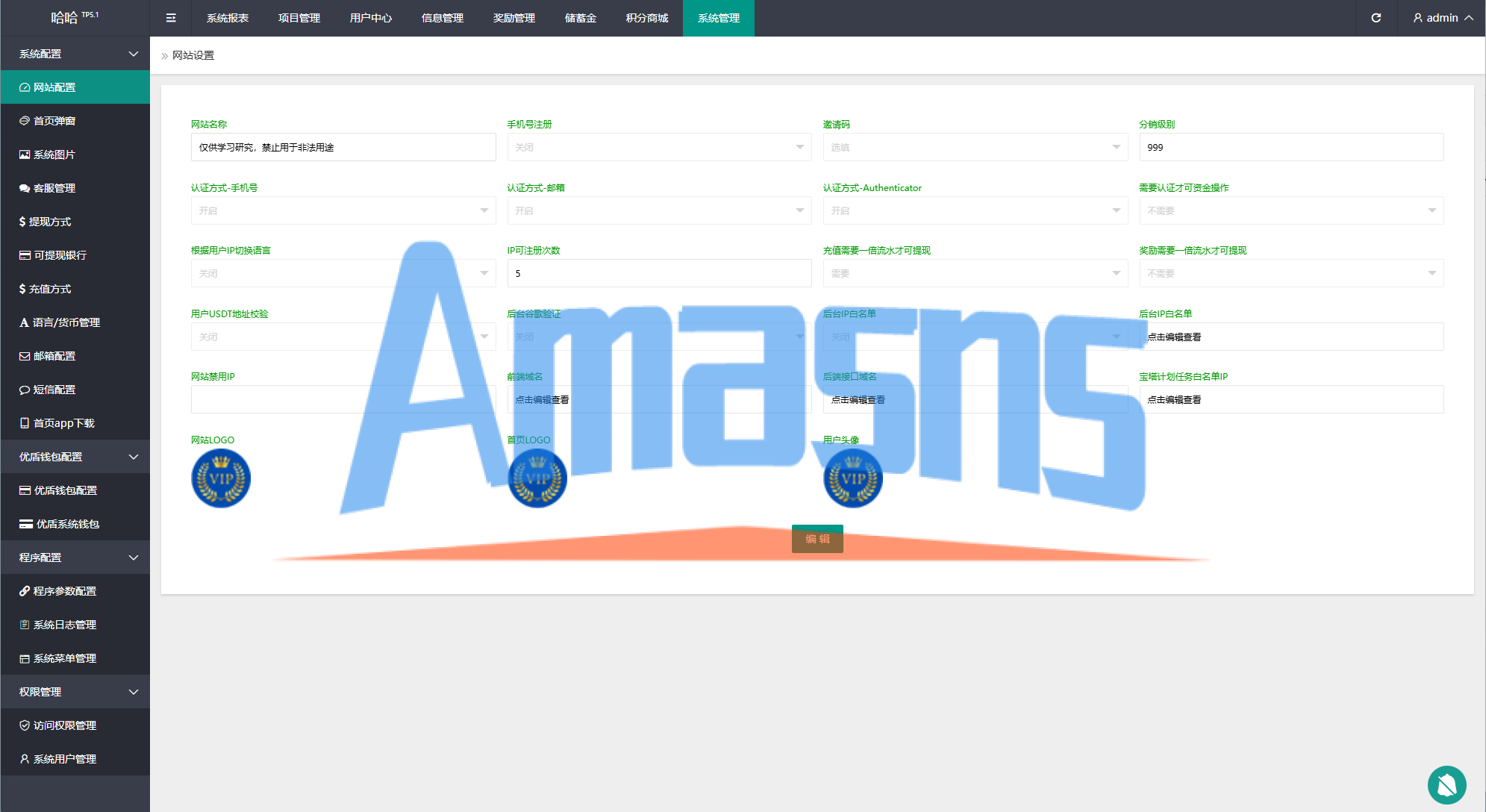Screen dimensions: 1486x812
Task: Collapse the 系统配置 sidebar group
Action: click(75, 54)
